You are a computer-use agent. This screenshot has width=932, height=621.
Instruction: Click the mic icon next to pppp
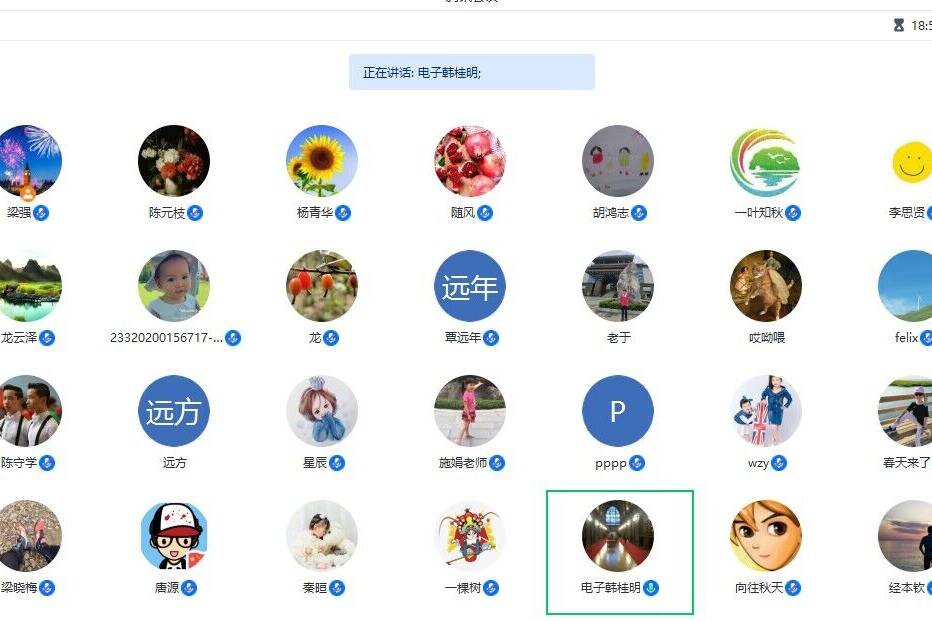(x=637, y=463)
